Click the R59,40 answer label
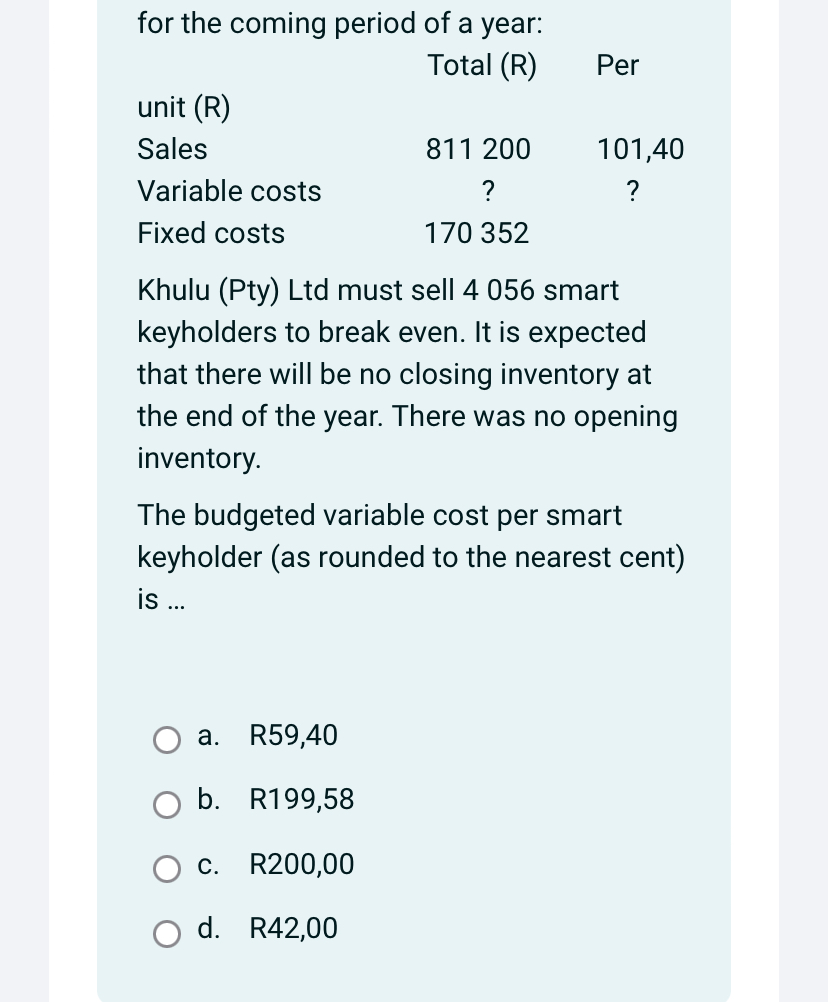Viewport: 828px width, 1002px height. point(293,735)
